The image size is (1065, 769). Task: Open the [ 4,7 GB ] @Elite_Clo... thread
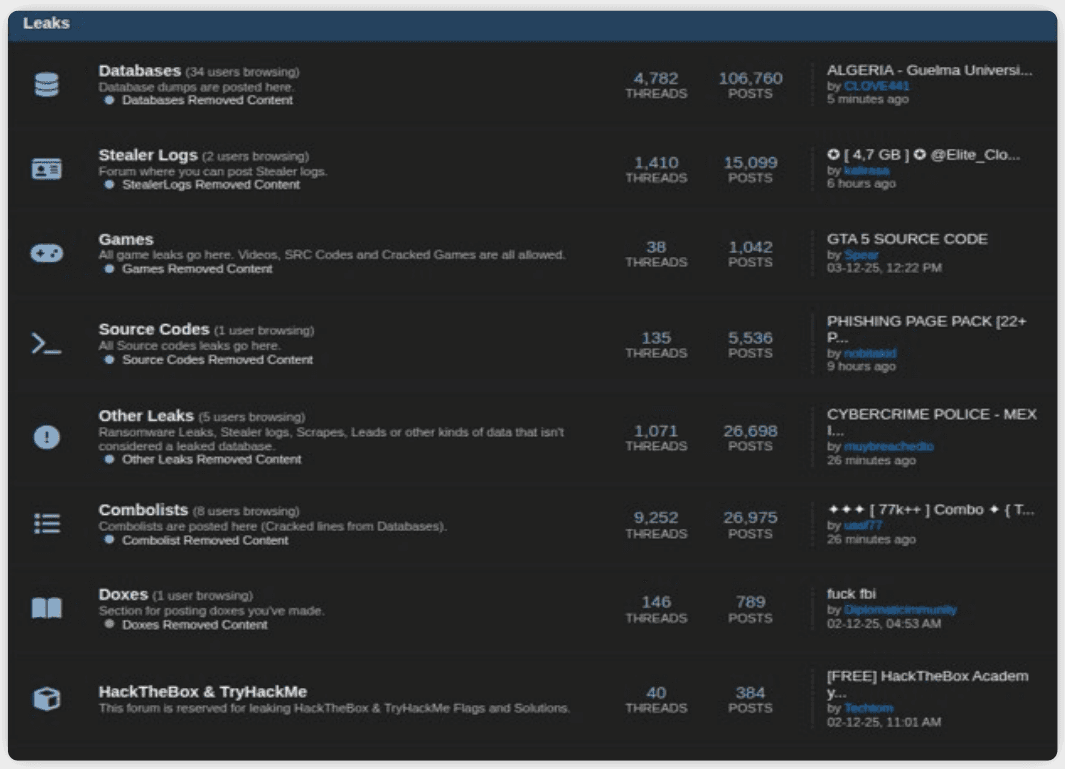(923, 155)
